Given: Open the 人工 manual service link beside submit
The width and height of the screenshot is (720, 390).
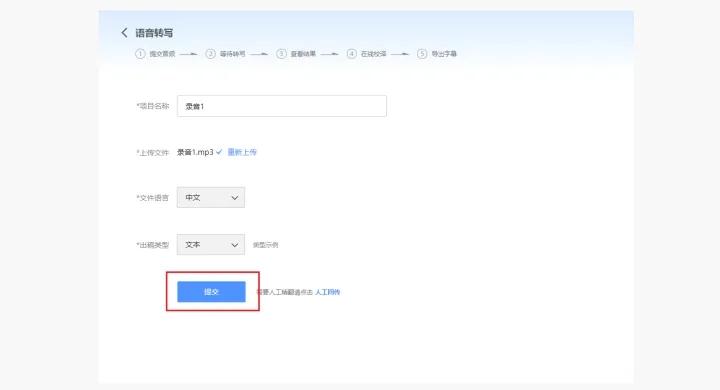Looking at the screenshot, I should pyautogui.click(x=327, y=292).
